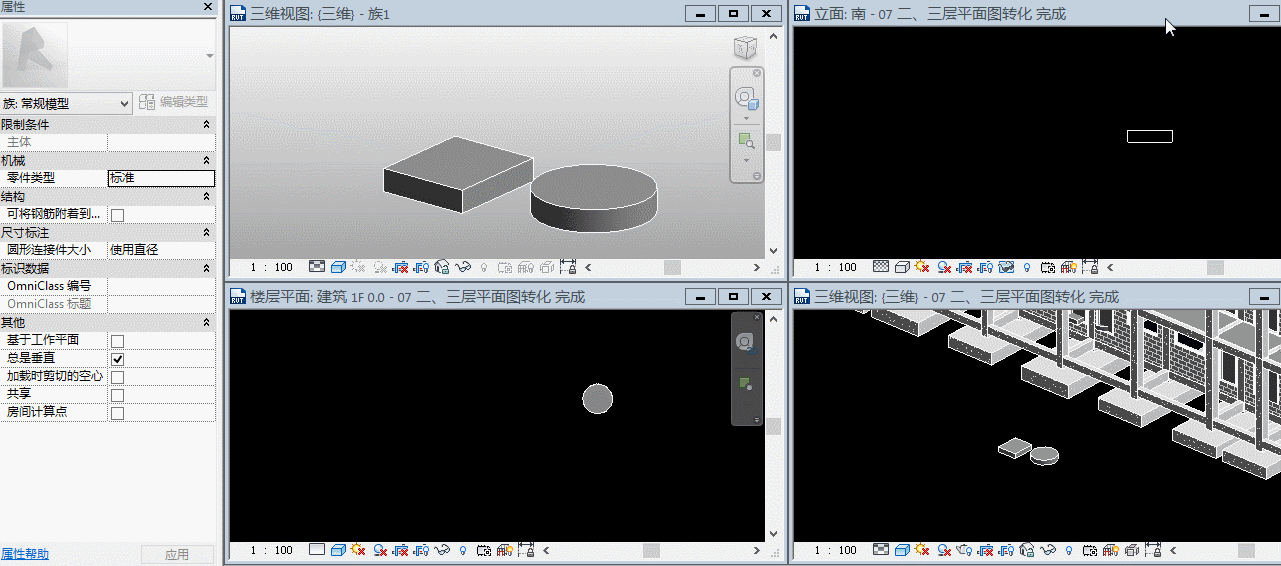The height and width of the screenshot is (566, 1281).
Task: Click the zoom region tool in the 族1 navigation bar
Action: 745,139
